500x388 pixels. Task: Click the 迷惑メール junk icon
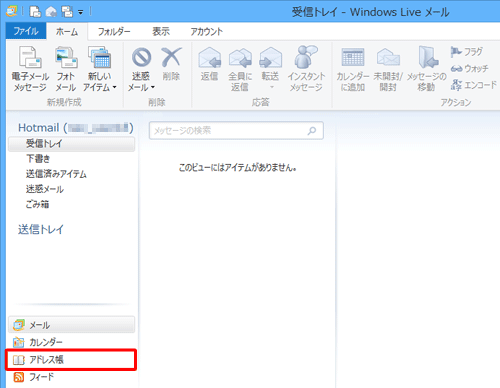(141, 57)
